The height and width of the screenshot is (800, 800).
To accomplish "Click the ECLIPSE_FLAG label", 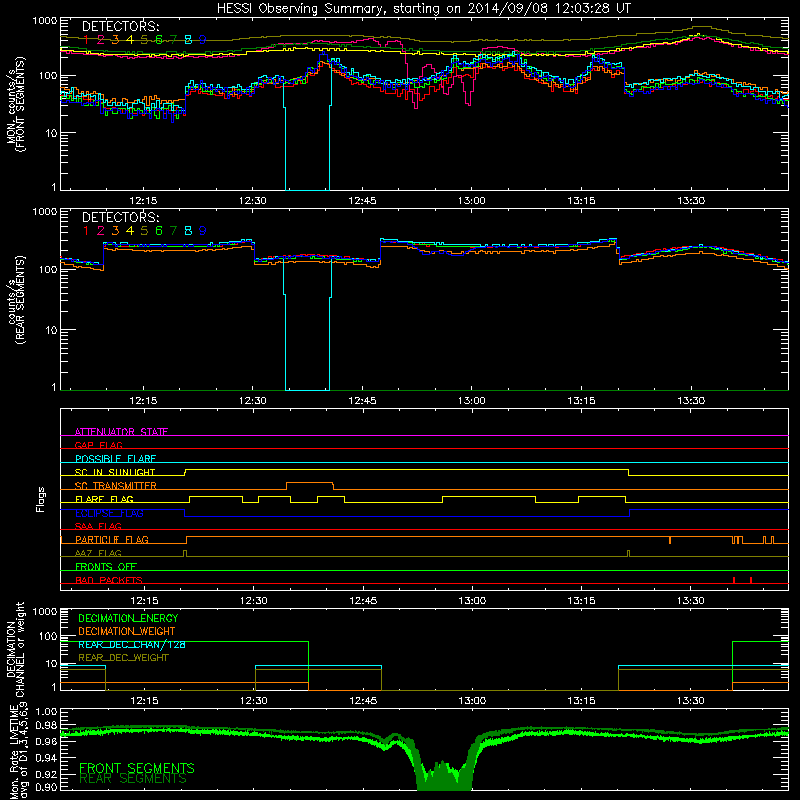I will [109, 513].
